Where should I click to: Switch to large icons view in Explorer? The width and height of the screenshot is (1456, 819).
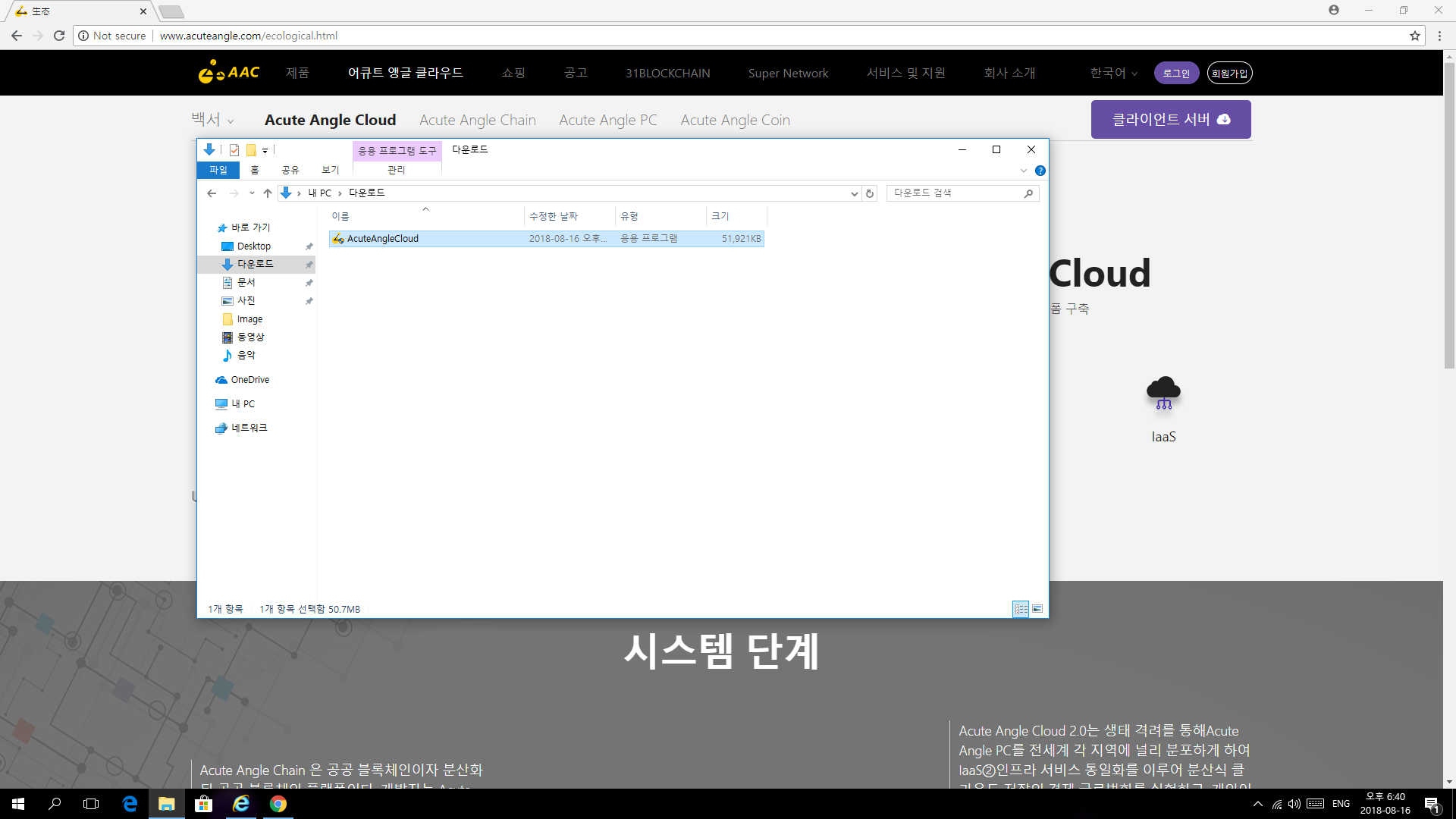[x=1037, y=609]
